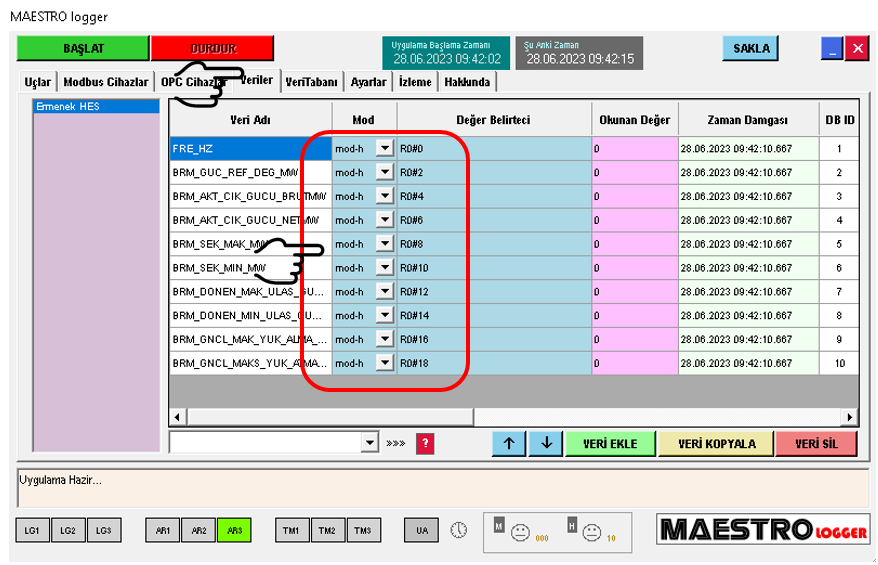Click the UA indicator
The width and height of the screenshot is (878, 565).
[x=422, y=530]
